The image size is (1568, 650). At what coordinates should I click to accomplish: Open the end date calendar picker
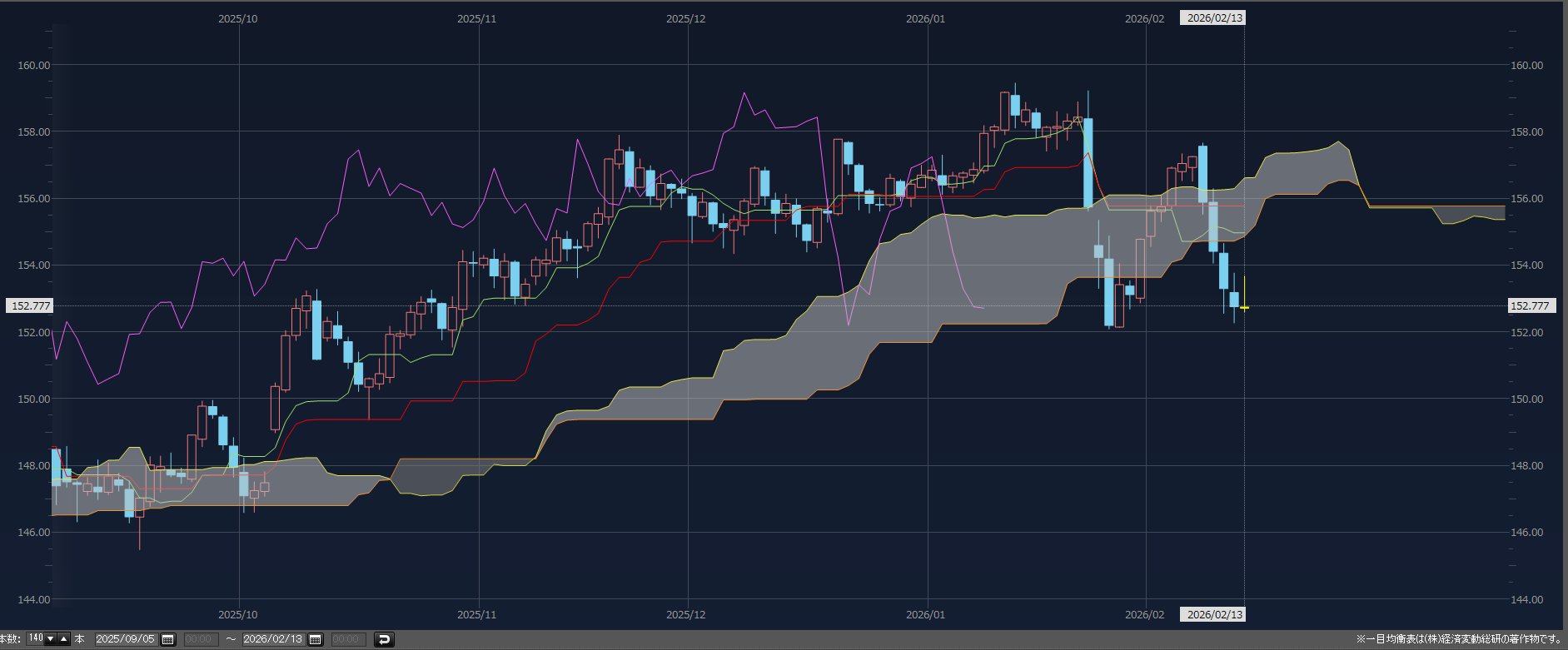316,639
